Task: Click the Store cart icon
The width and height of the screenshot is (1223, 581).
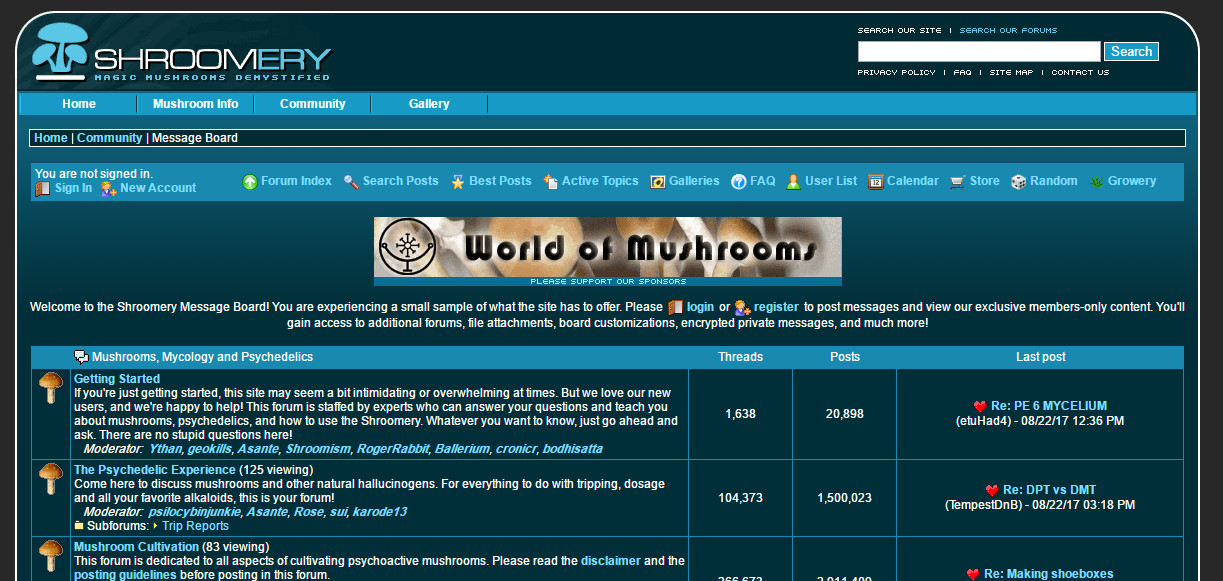Action: click(x=958, y=182)
